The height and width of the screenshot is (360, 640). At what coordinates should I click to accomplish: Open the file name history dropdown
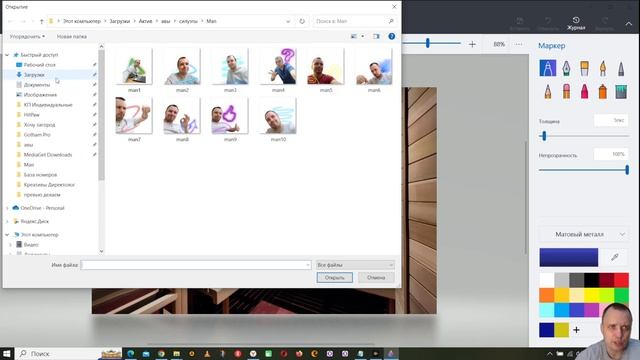pyautogui.click(x=308, y=265)
